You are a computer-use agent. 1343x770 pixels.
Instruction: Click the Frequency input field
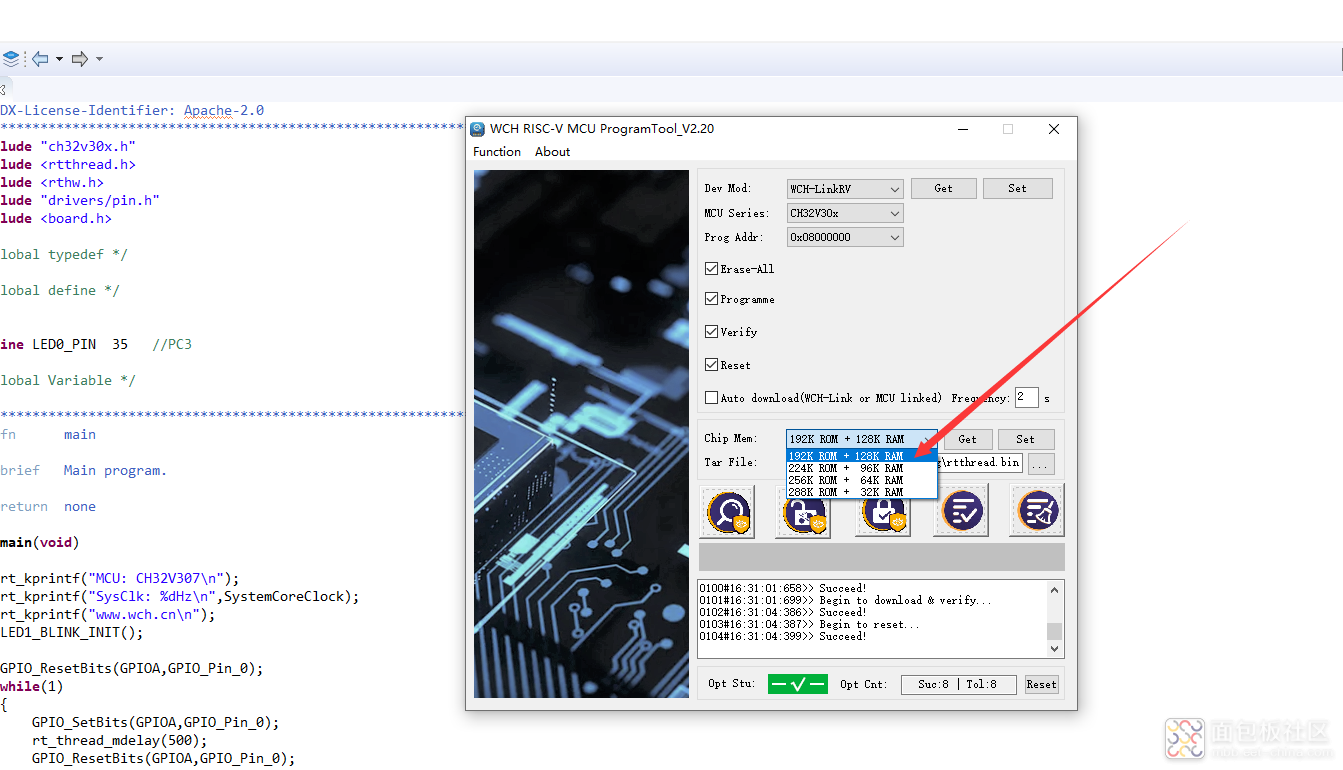1027,397
